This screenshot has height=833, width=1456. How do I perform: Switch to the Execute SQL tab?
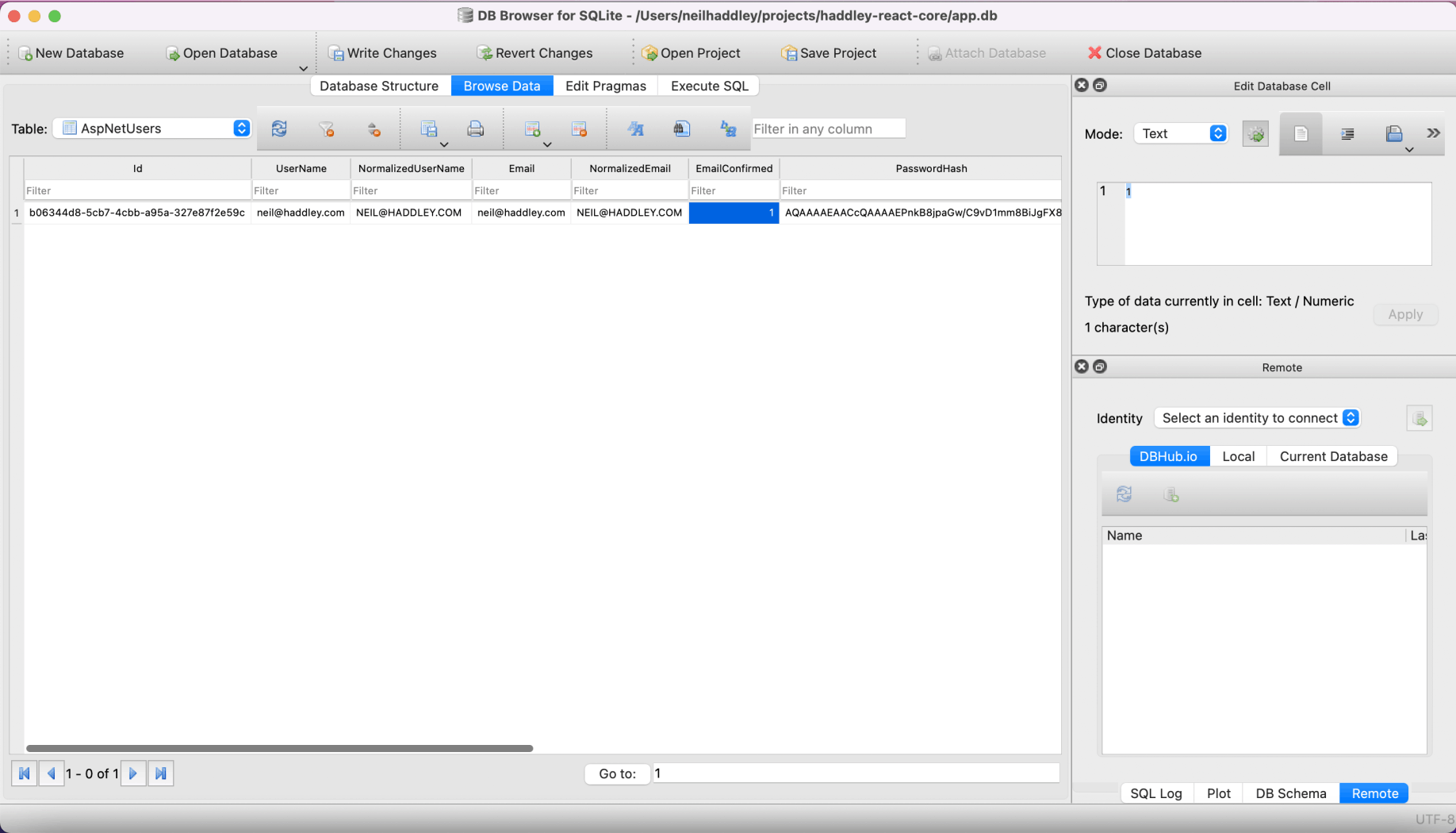pyautogui.click(x=709, y=86)
